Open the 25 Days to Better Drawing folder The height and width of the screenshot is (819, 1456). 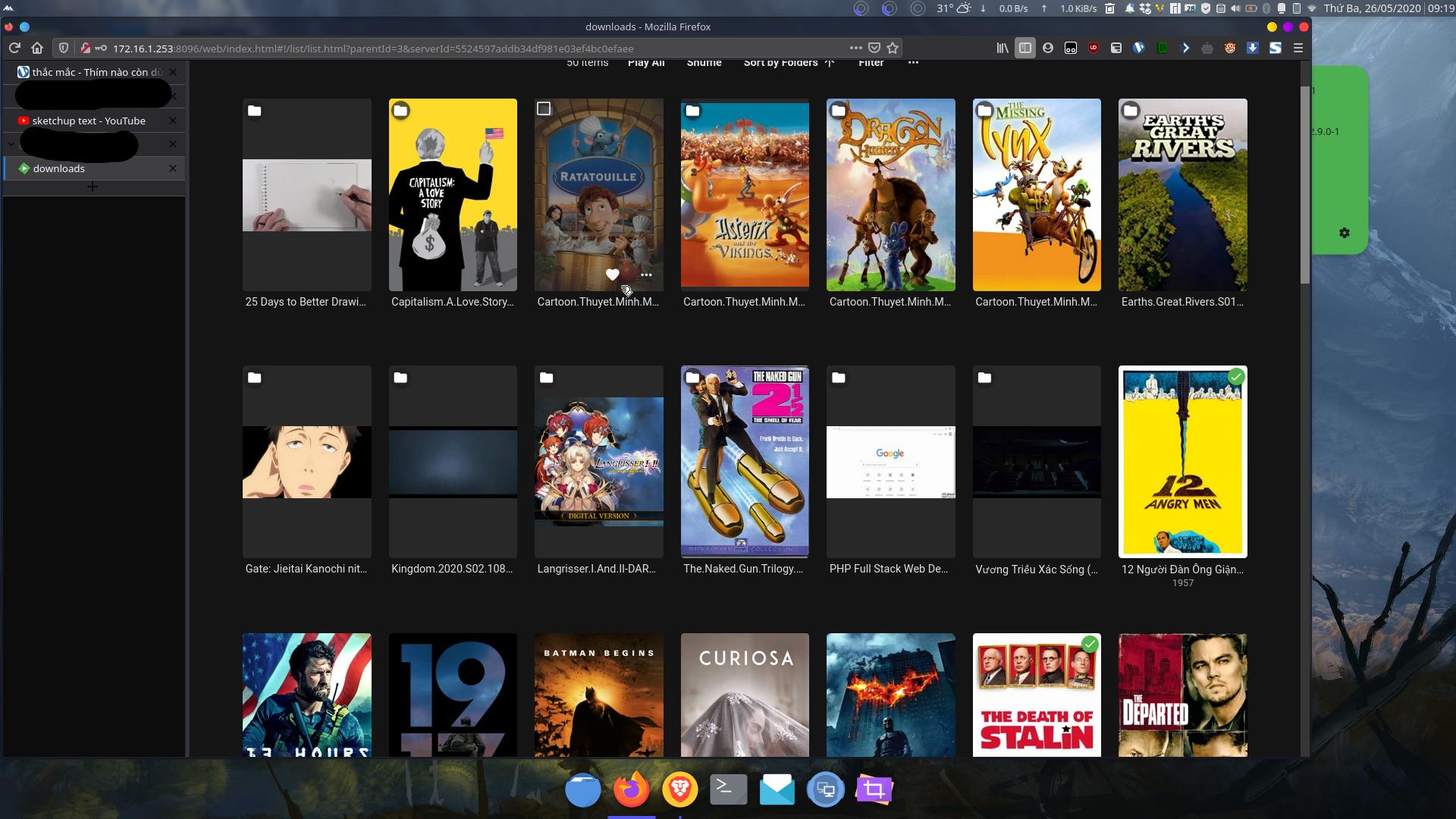[x=307, y=195]
